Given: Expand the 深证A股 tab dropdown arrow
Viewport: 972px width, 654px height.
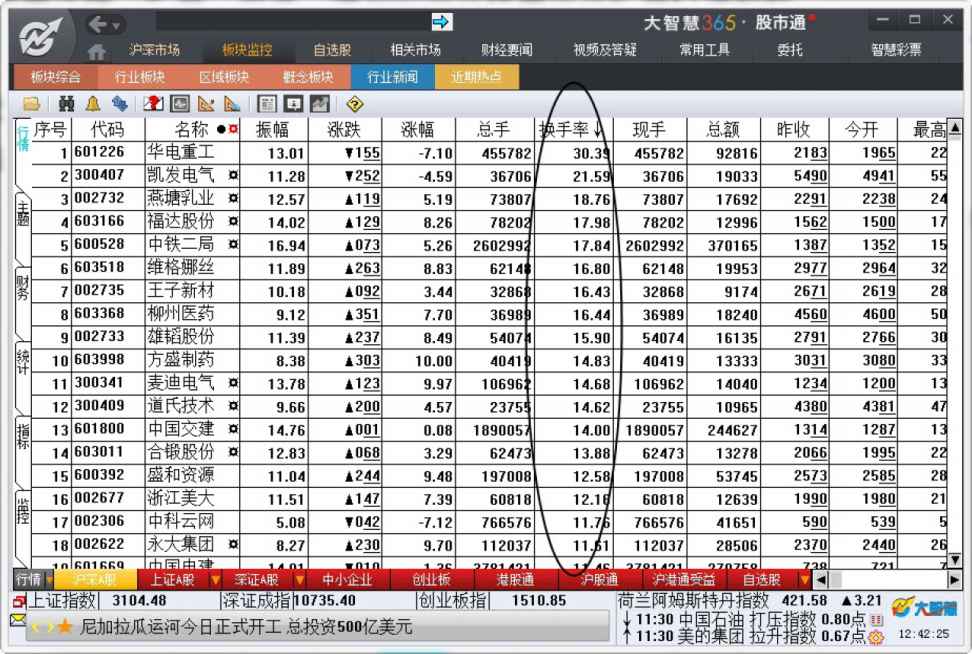Looking at the screenshot, I should [x=300, y=580].
